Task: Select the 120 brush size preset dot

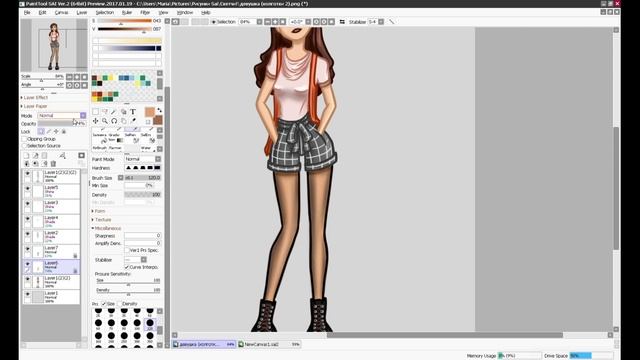Action: point(150,323)
